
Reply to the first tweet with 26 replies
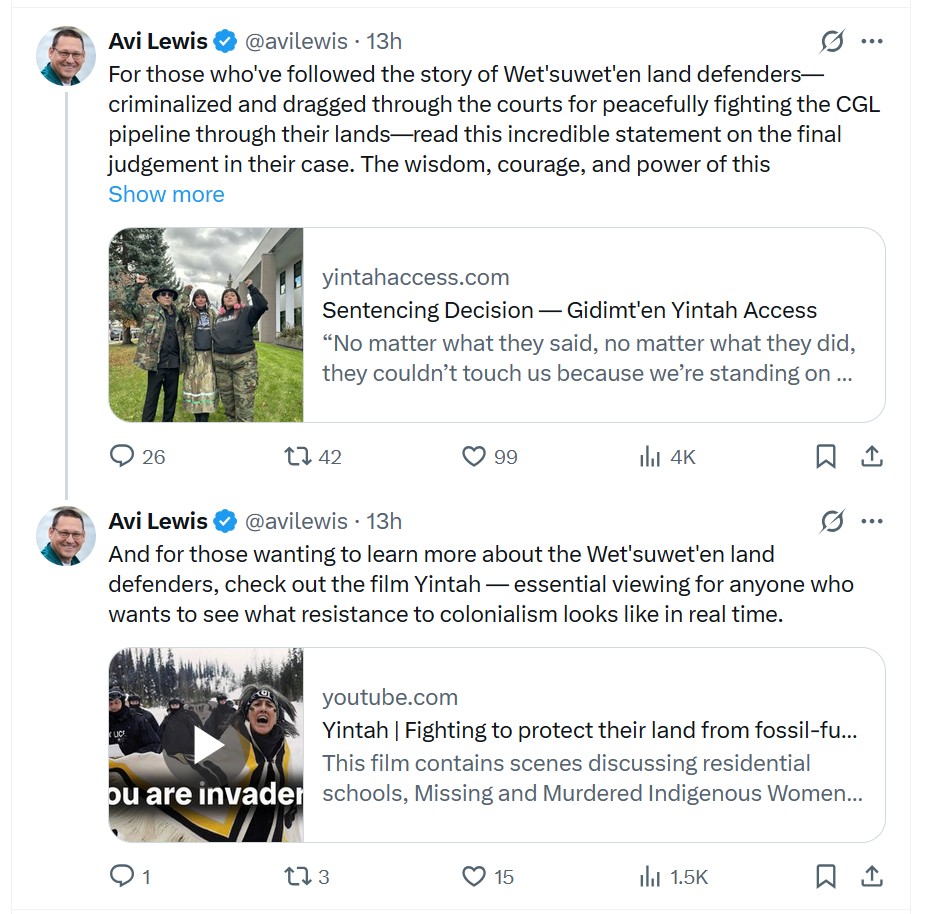point(122,457)
